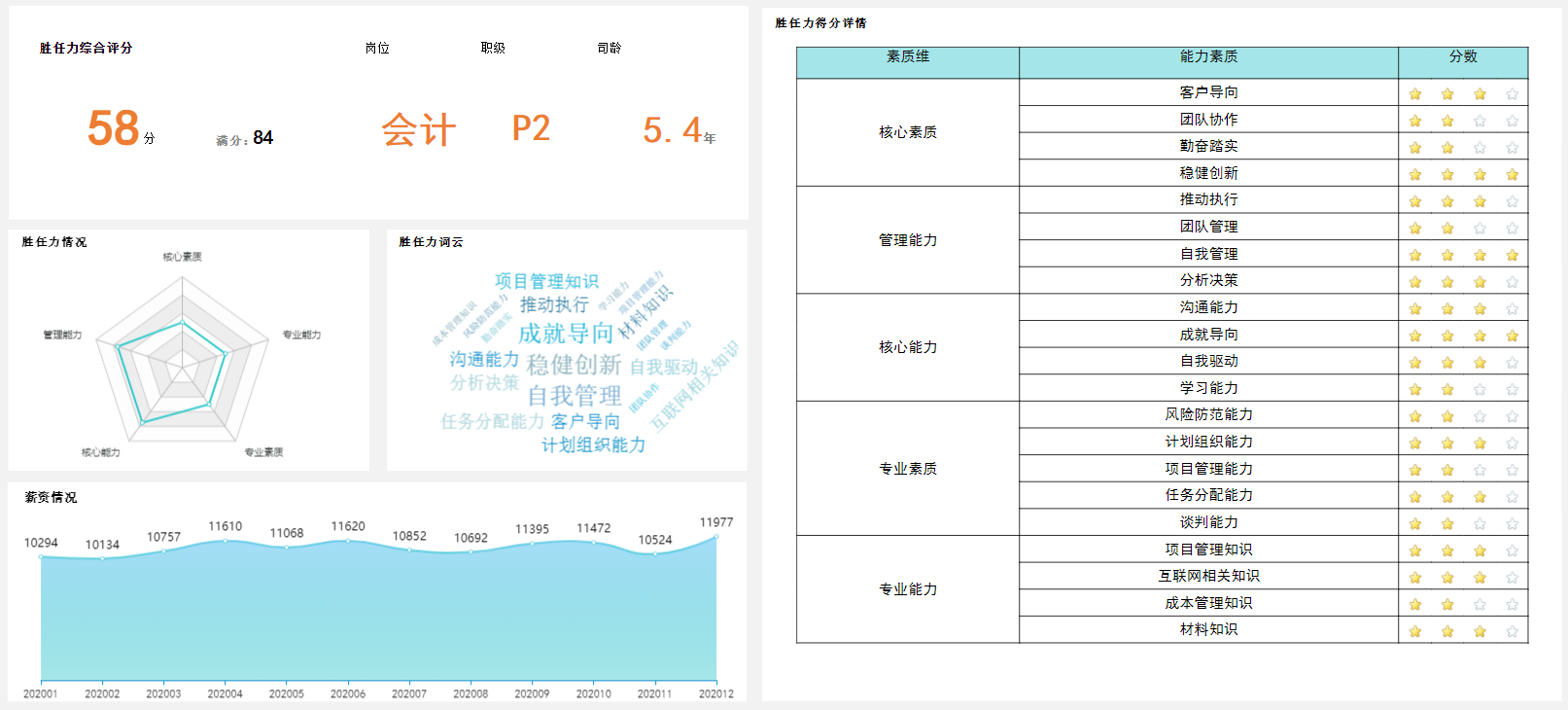This screenshot has width=1568, height=710.
Task: Select the third star for 勤奋踏实
Action: (1480, 148)
